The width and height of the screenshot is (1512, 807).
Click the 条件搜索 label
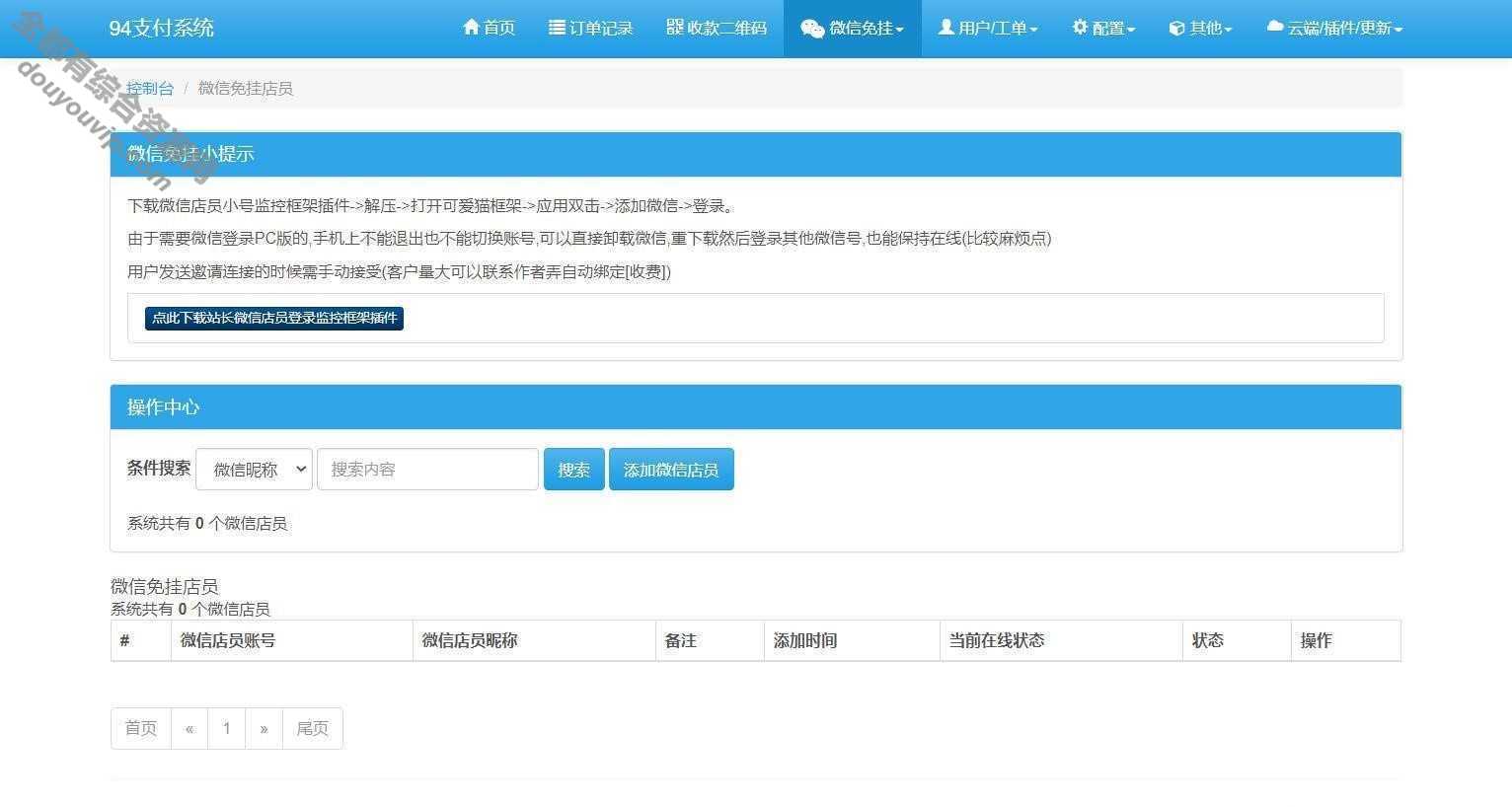click(159, 469)
